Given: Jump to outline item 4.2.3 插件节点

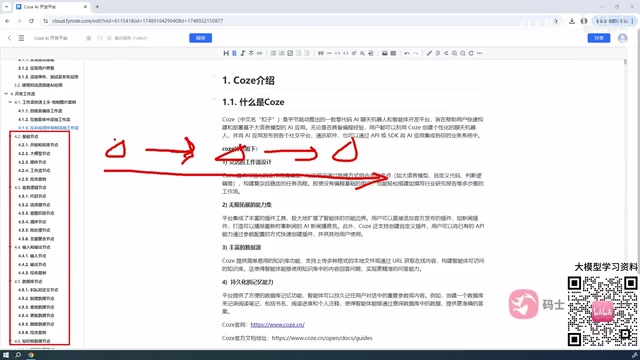Looking at the screenshot, I should pos(32,162).
